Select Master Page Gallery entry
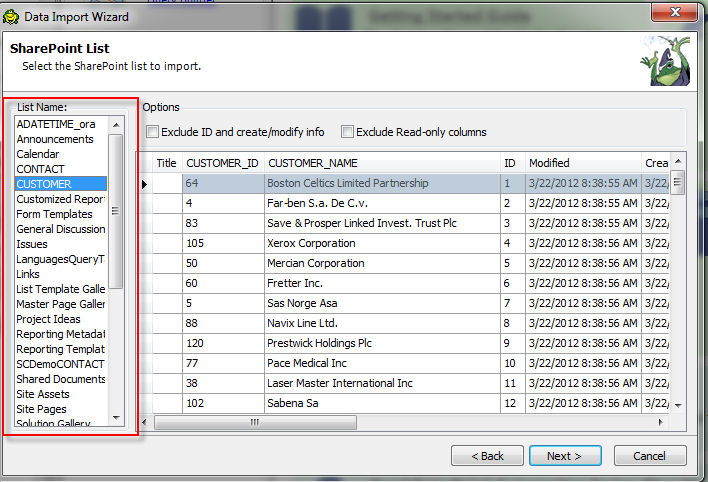 click(61, 304)
